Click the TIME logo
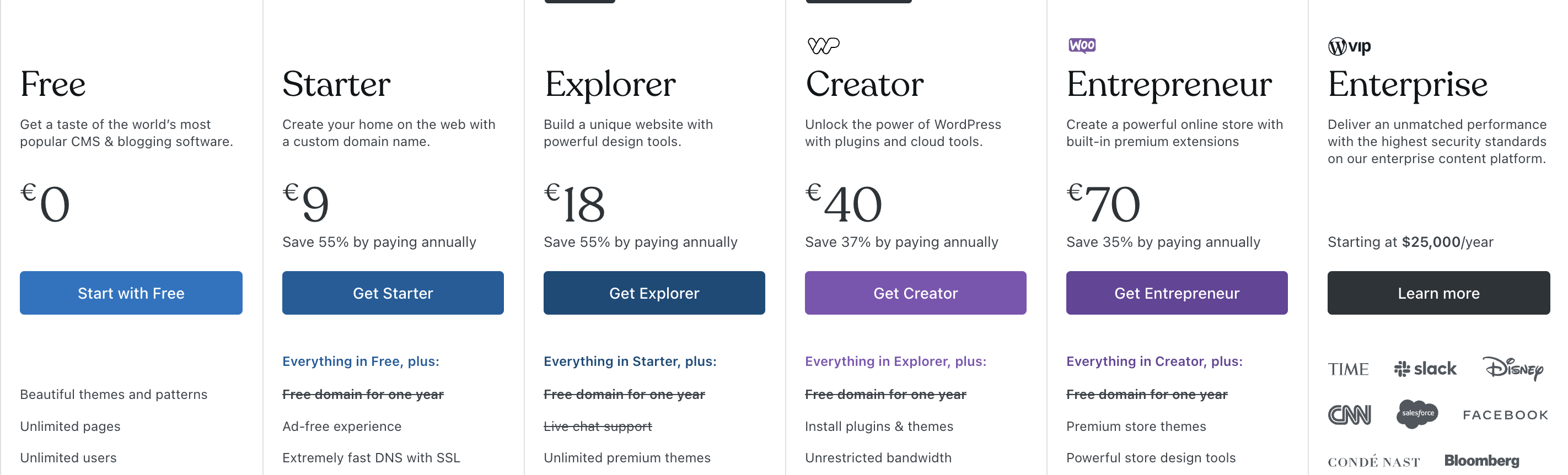Viewport: 1568px width, 475px height. click(x=1347, y=369)
